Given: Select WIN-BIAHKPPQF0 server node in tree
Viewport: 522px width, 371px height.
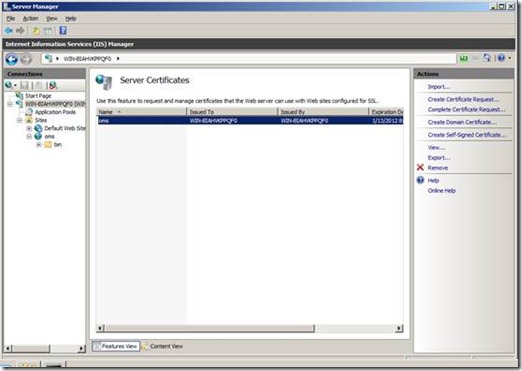Looking at the screenshot, I should [x=55, y=104].
